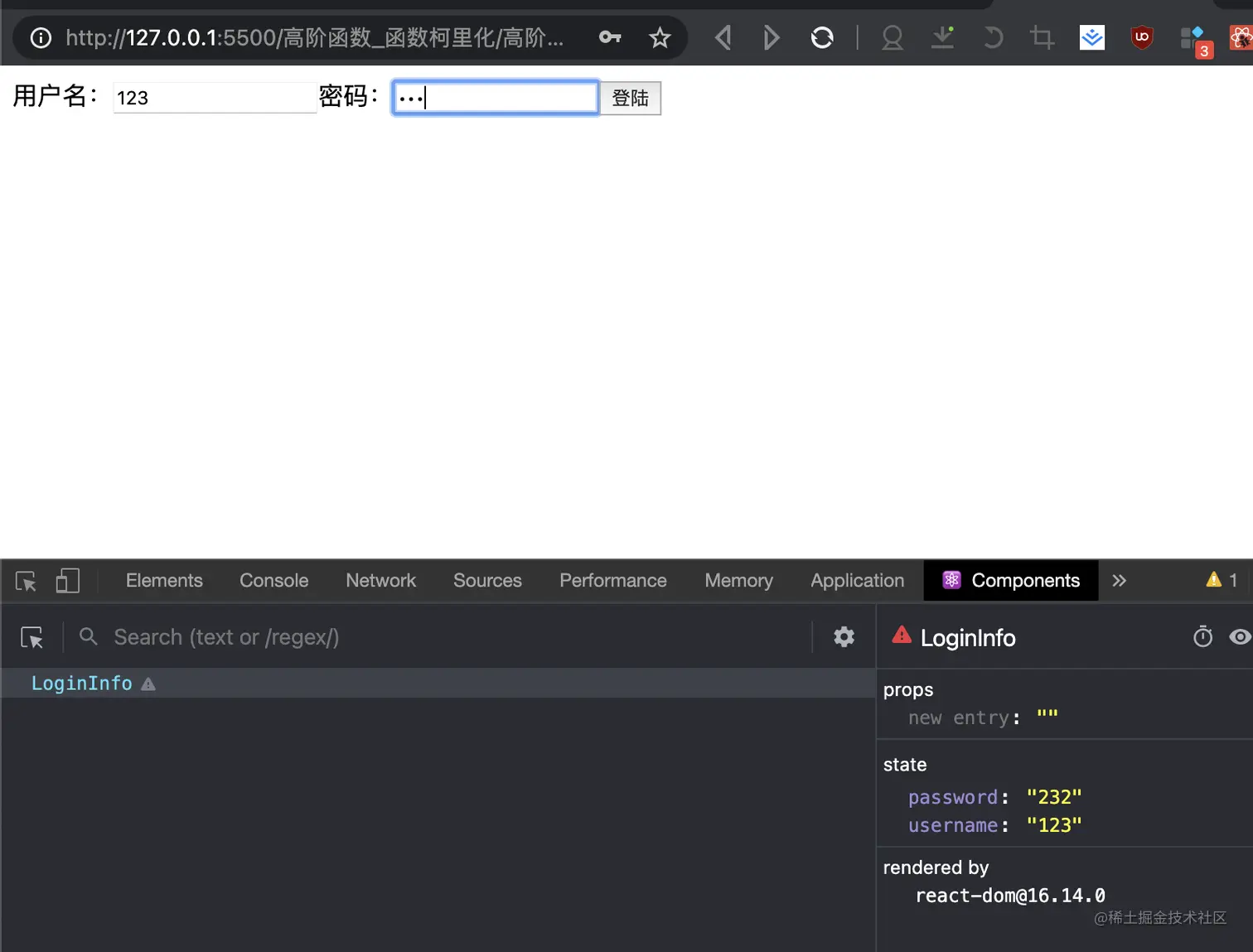Click the site info icon in address bar
This screenshot has width=1253, height=952.
tap(41, 38)
